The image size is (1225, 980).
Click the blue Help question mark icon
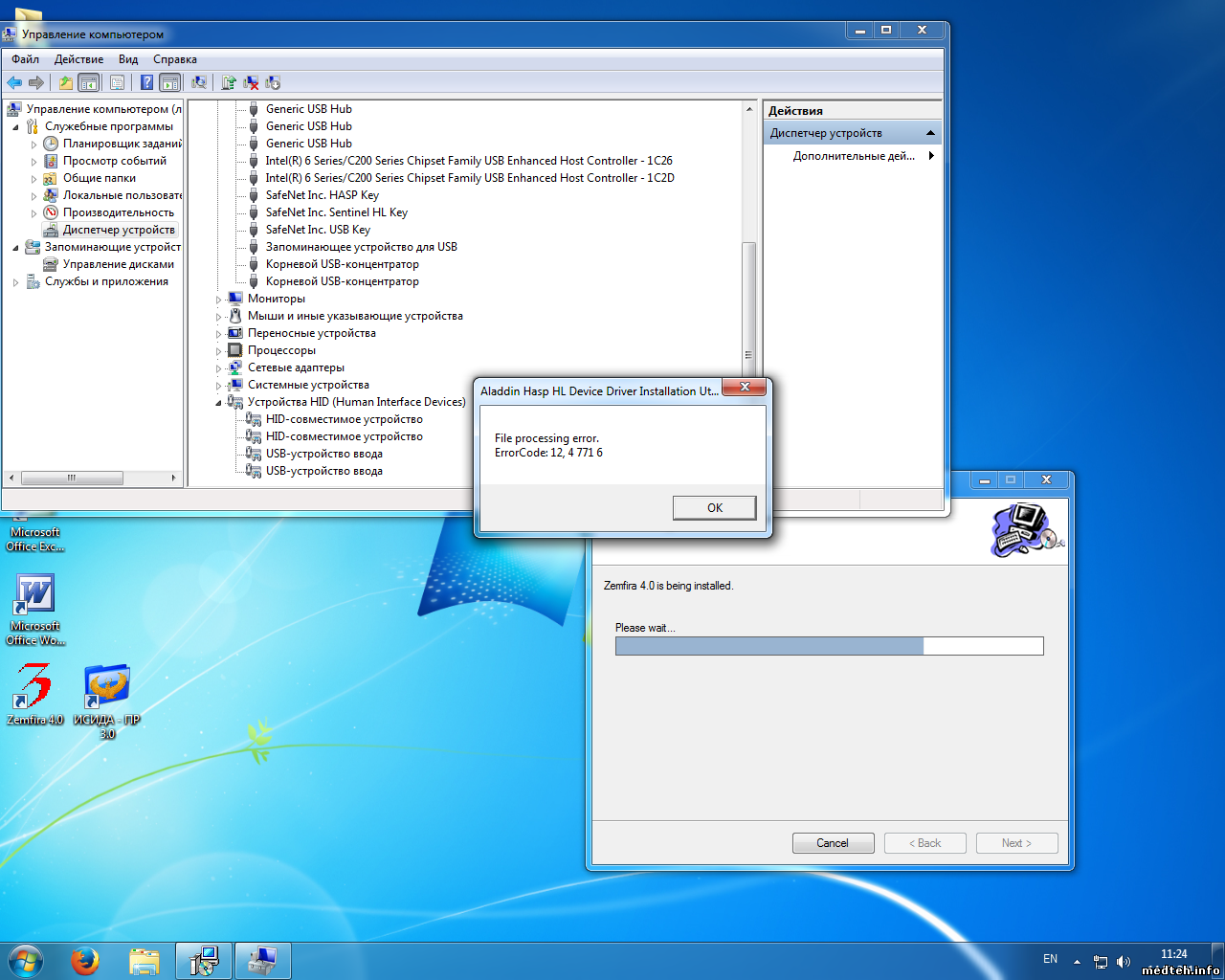pos(146,83)
